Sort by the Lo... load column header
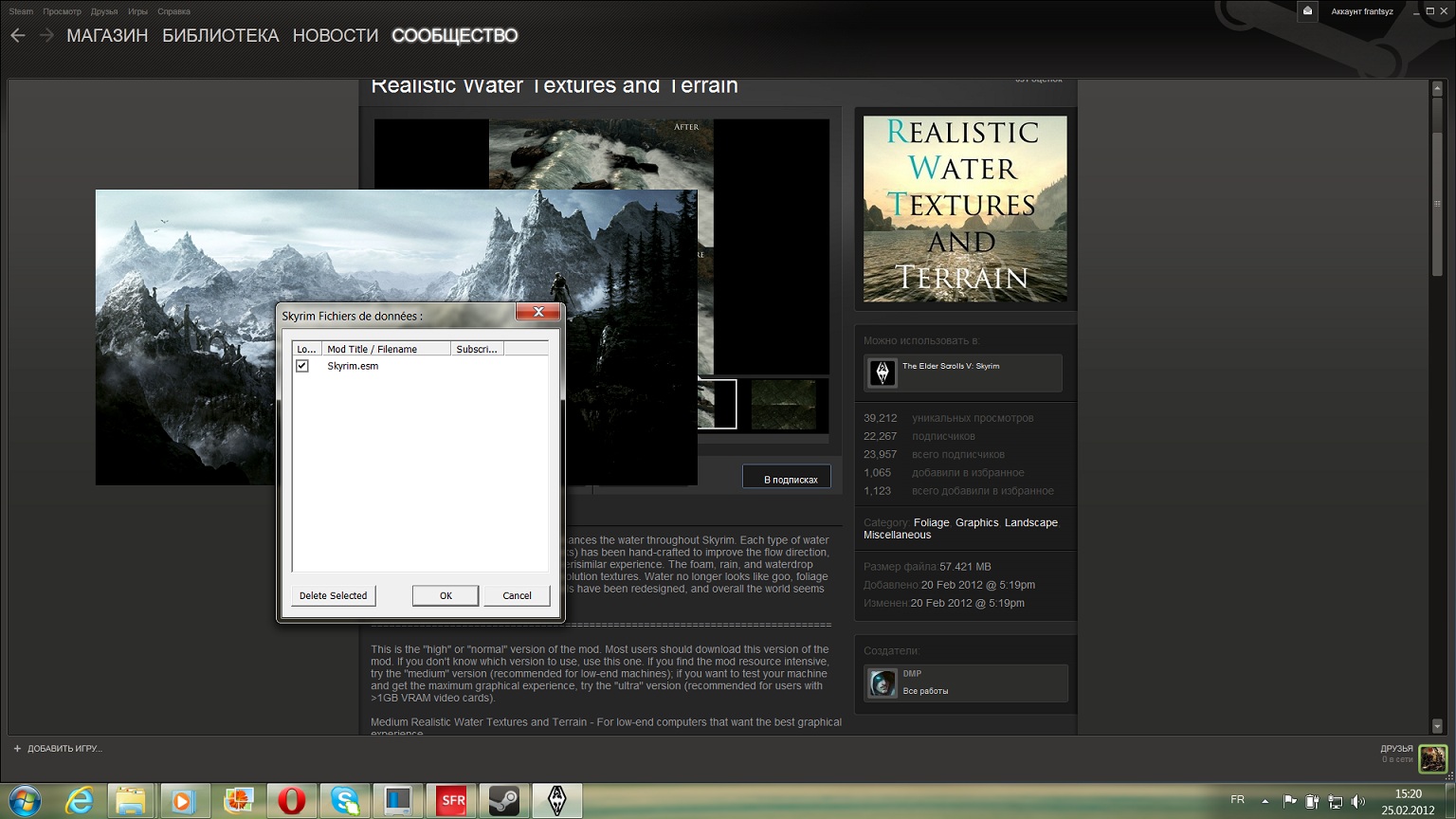This screenshot has width=1456, height=819. click(307, 349)
